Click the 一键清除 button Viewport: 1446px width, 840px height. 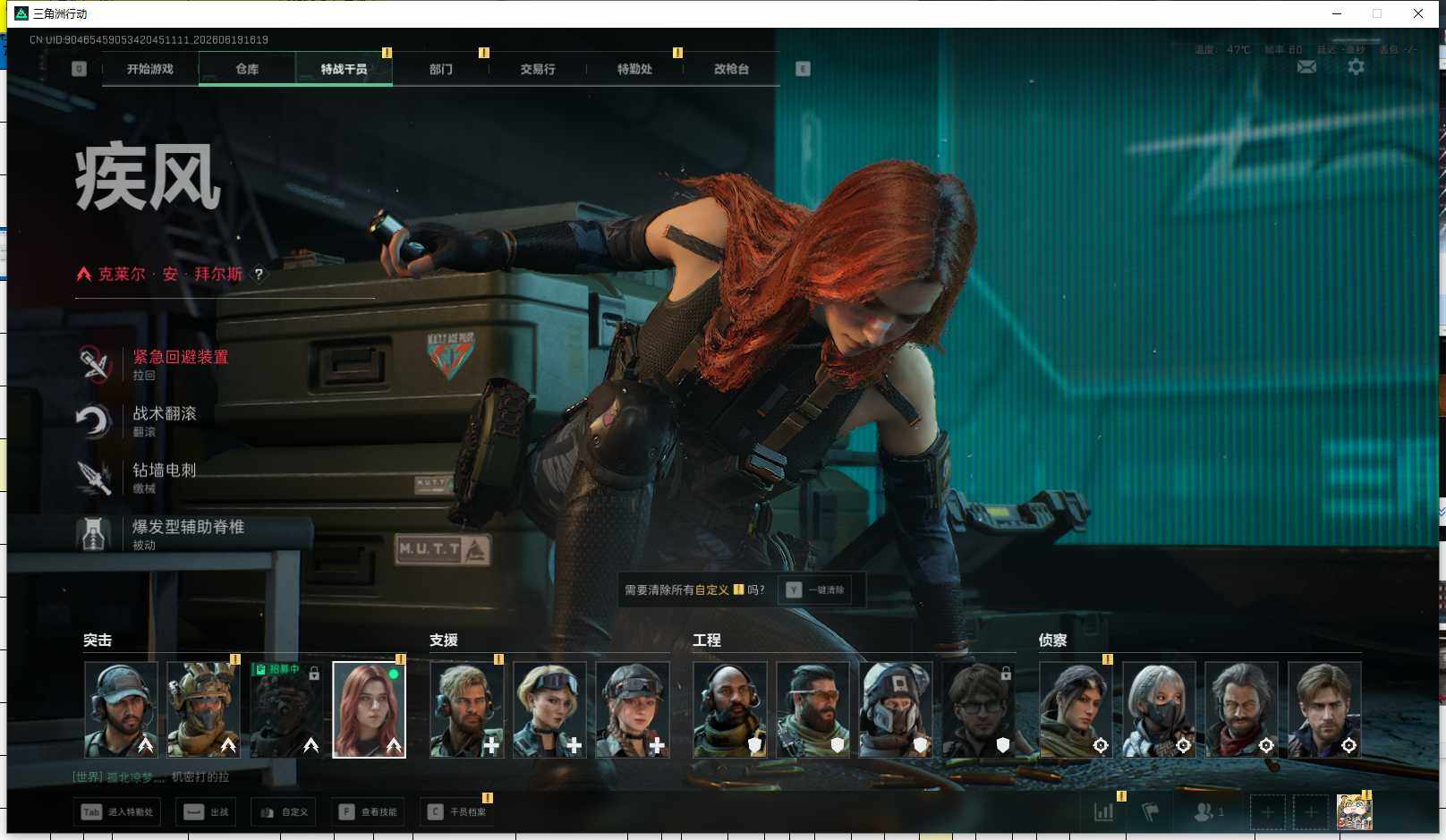point(816,590)
